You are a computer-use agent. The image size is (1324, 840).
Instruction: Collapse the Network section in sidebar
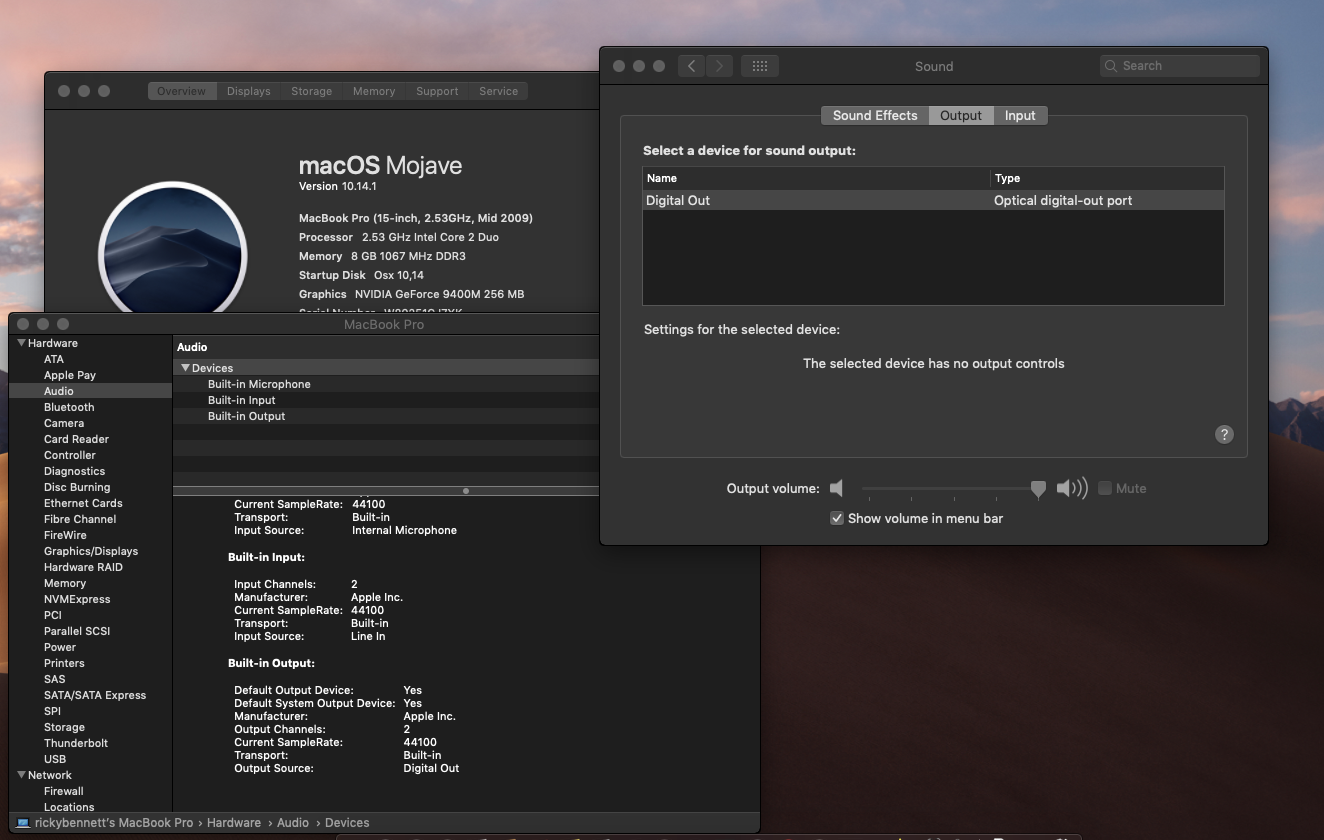21,775
